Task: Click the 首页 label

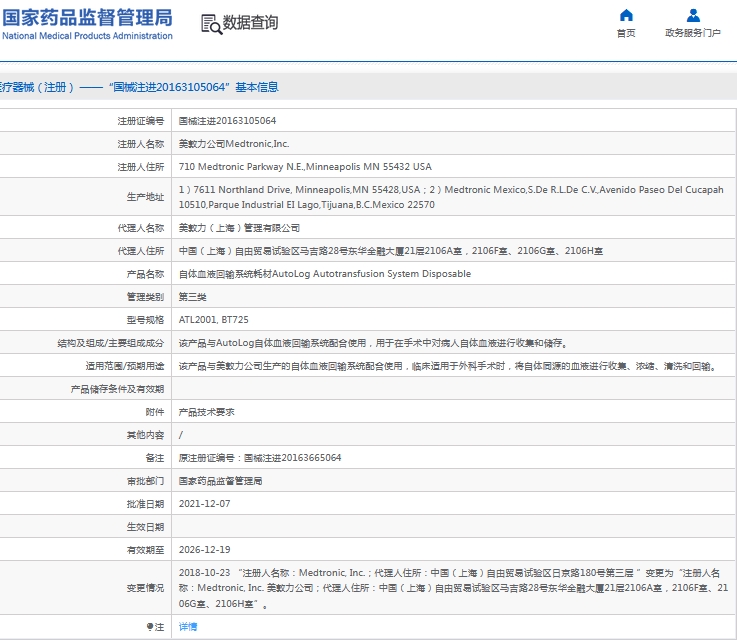Action: tap(626, 33)
